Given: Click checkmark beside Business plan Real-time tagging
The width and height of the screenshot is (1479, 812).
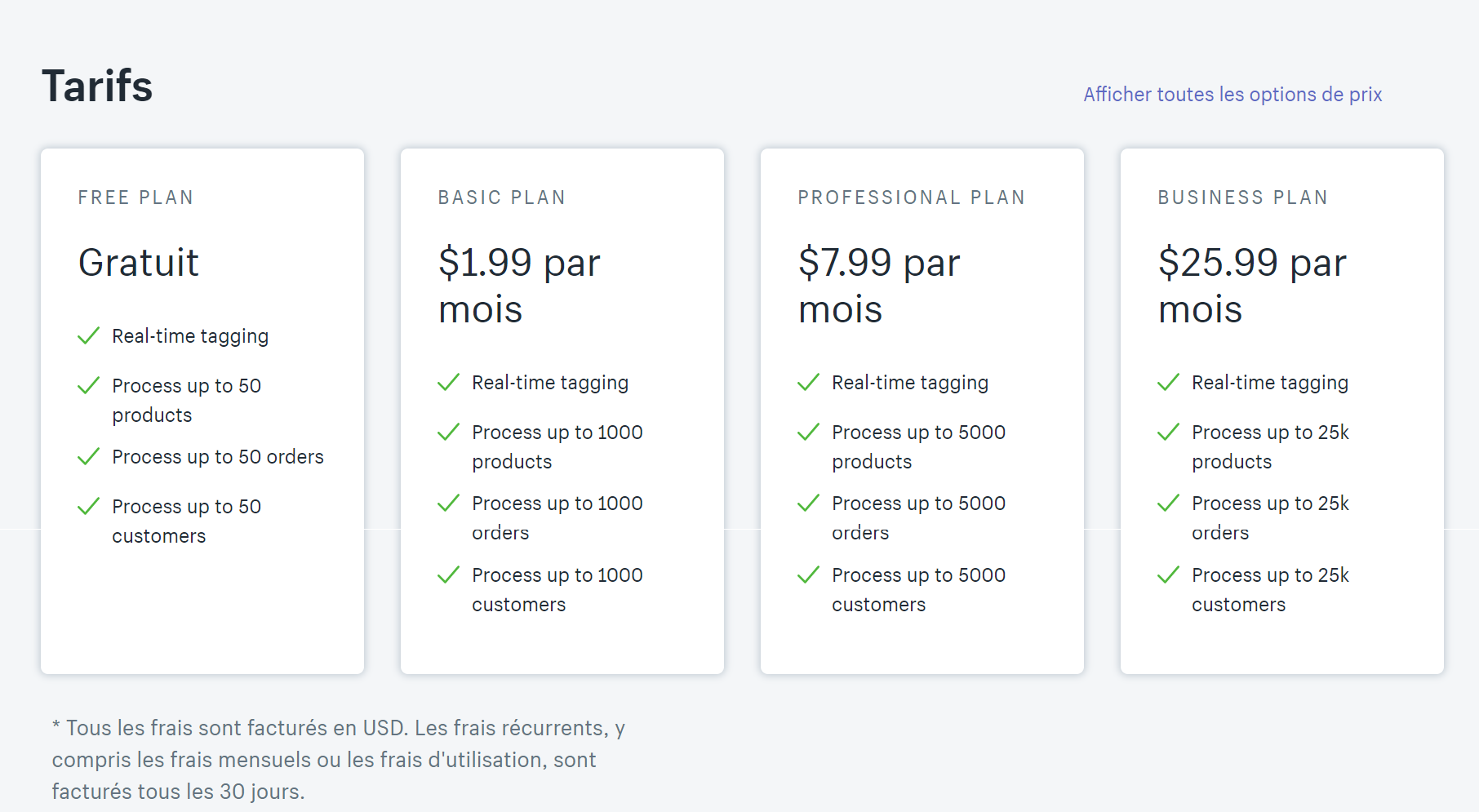Looking at the screenshot, I should click(1168, 383).
